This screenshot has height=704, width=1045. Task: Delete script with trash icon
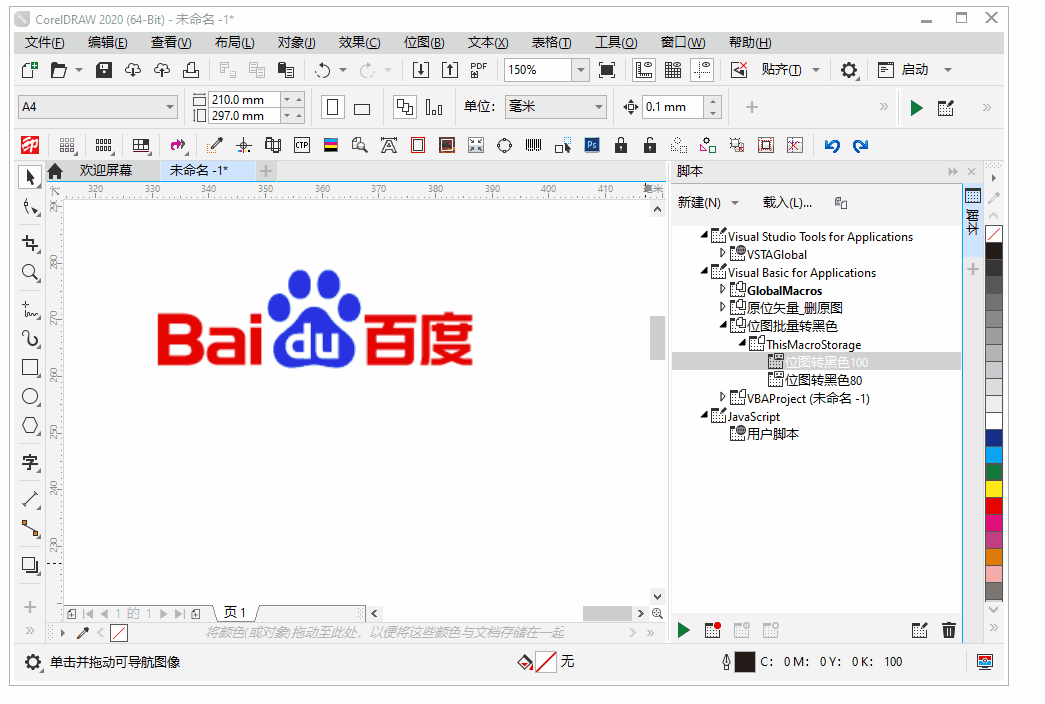click(x=948, y=629)
